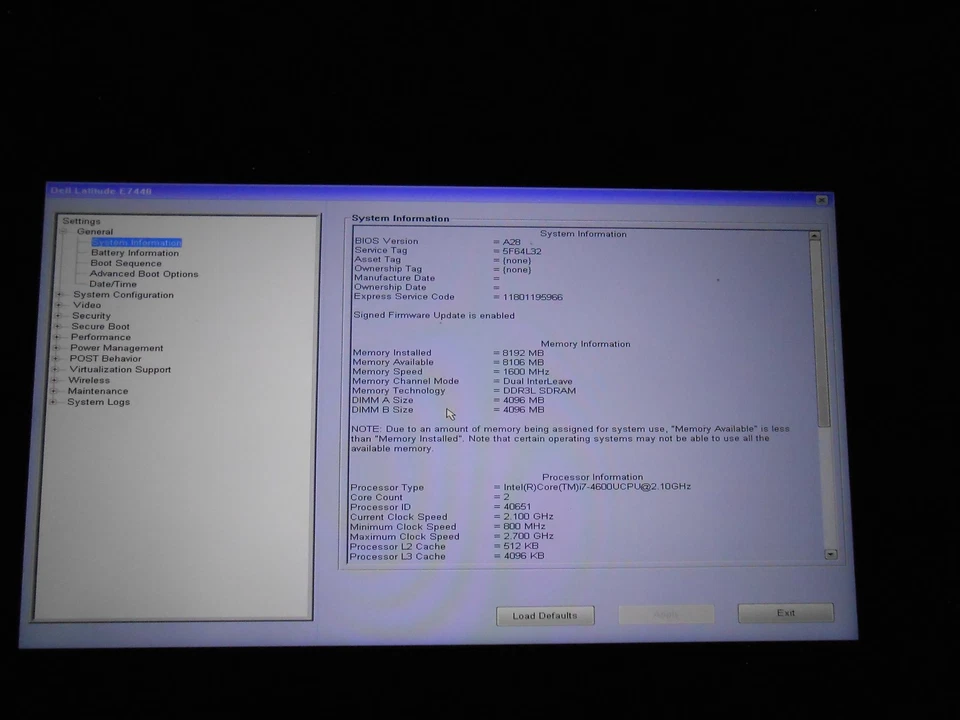Click the Load Defaults button
Screen dimensions: 960x720
point(545,615)
